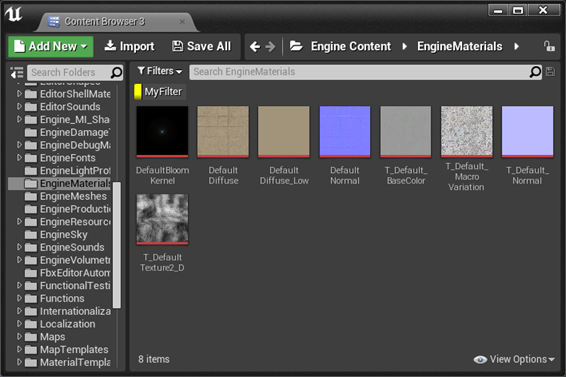Close the Content Browser 3 tab
This screenshot has height=377, width=566.
(x=182, y=22)
